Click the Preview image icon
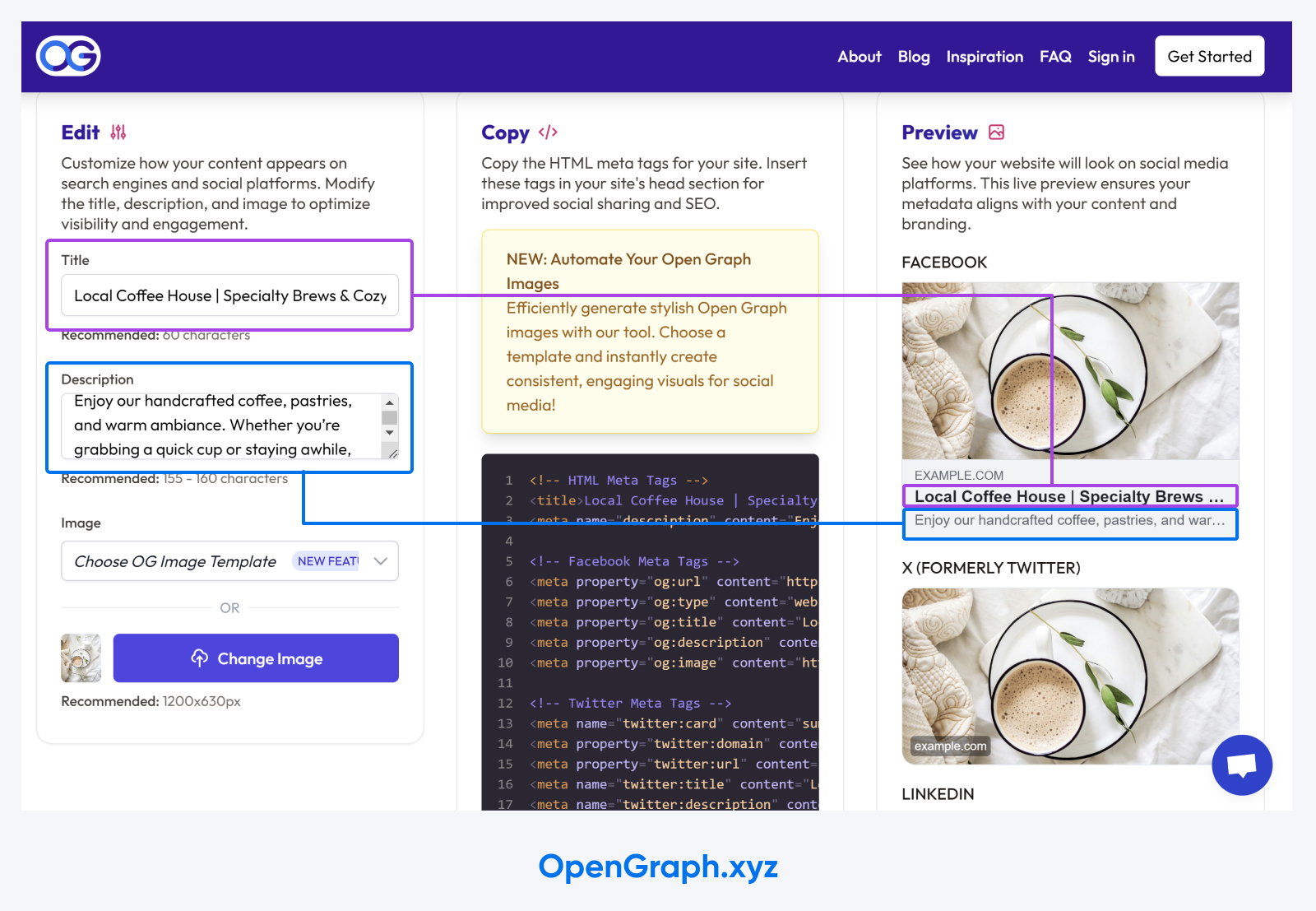This screenshot has width=1316, height=911. 996,132
